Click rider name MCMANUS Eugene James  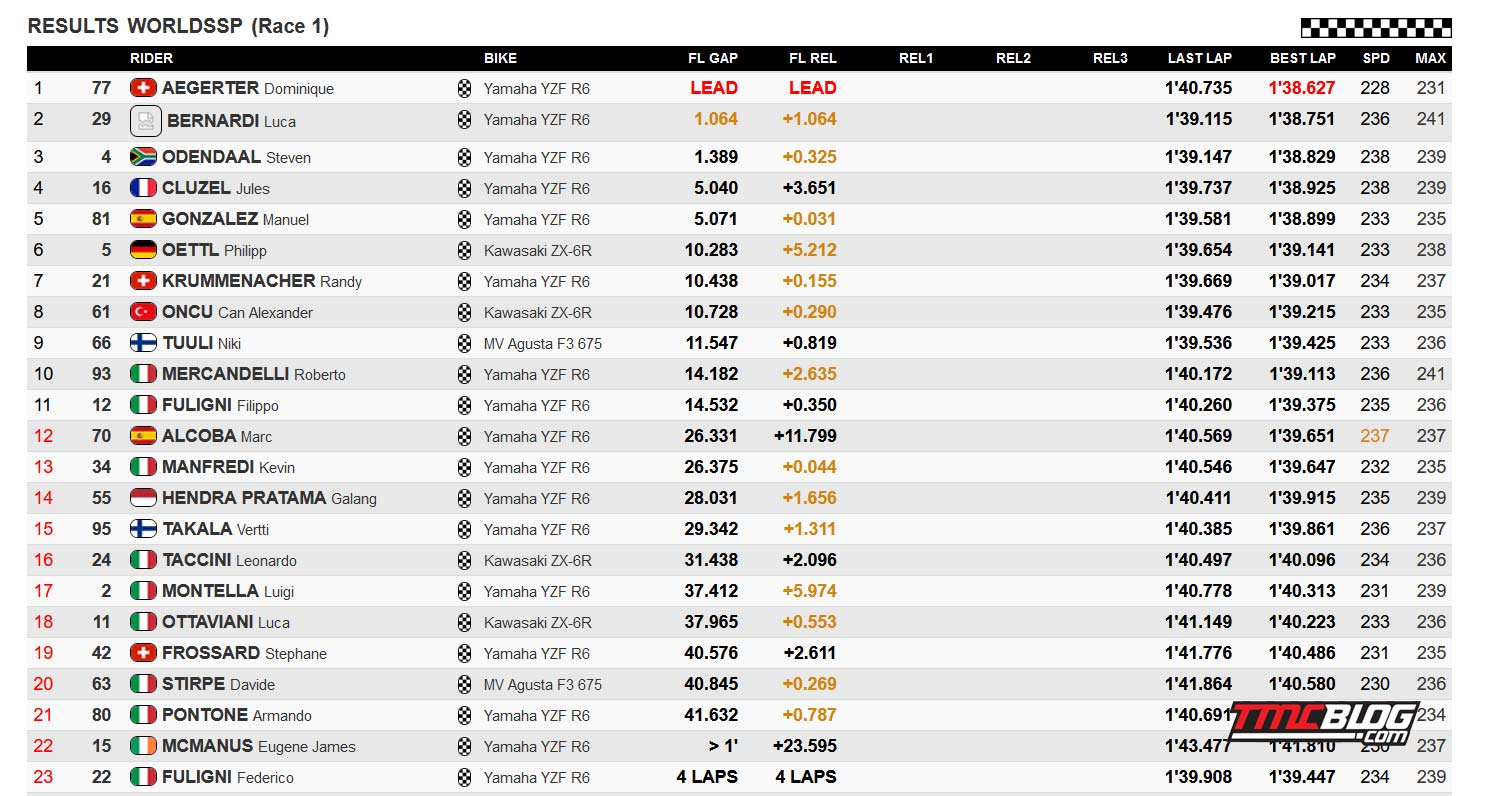(x=259, y=746)
